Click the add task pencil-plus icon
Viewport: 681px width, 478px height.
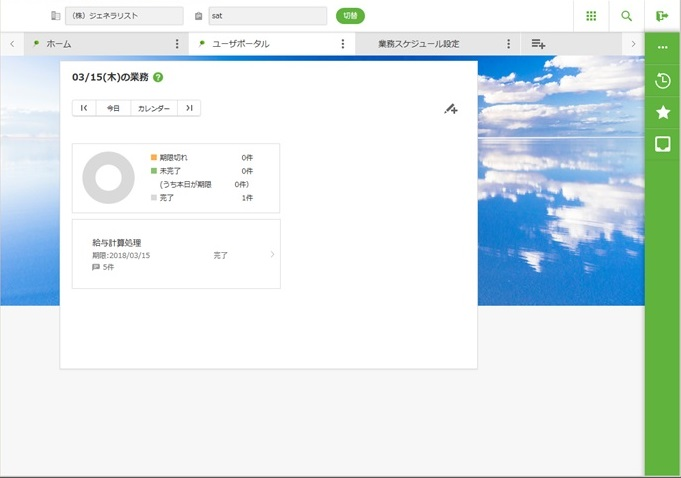click(450, 109)
